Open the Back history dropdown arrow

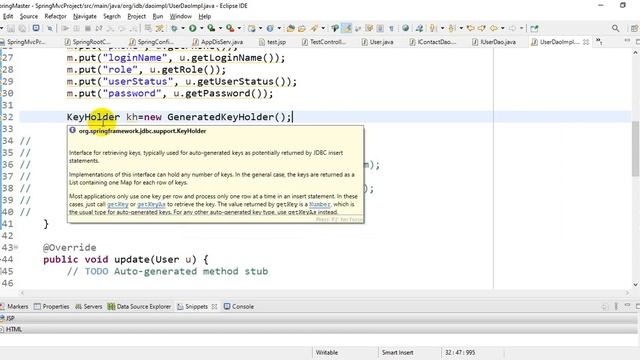tap(502, 29)
